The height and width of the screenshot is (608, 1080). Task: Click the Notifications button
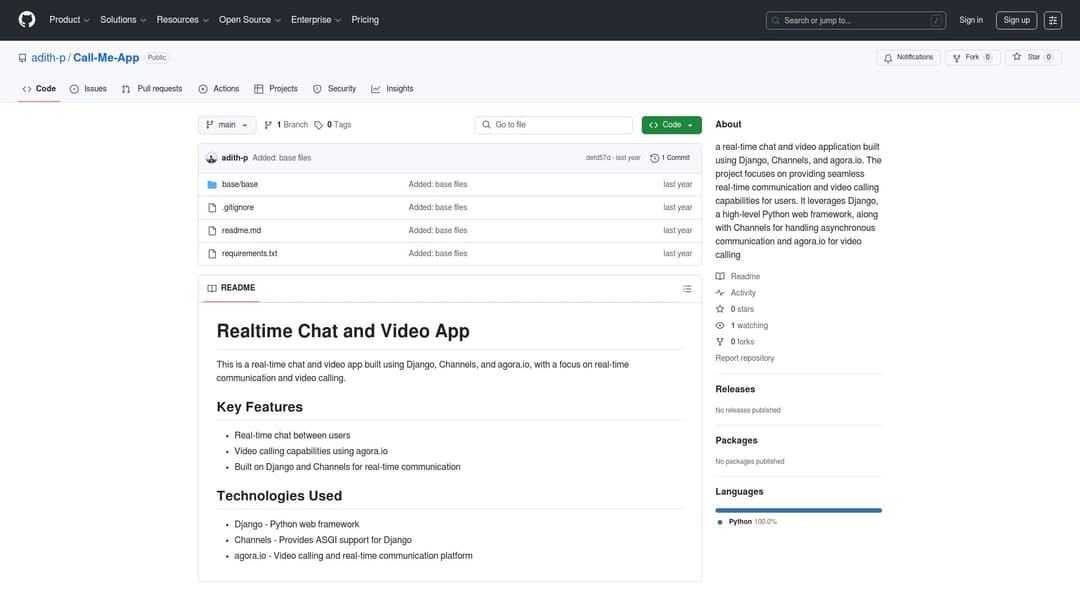908,58
